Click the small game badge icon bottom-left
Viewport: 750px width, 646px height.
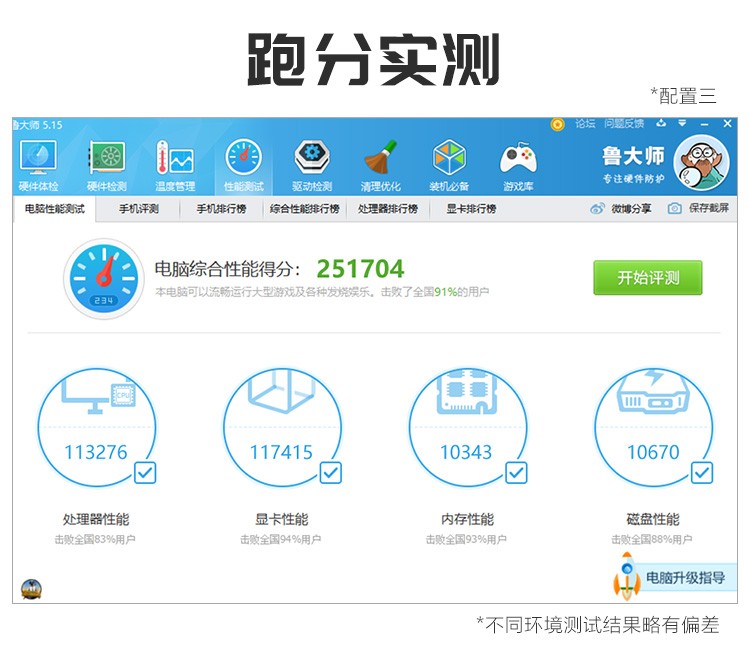pos(32,589)
